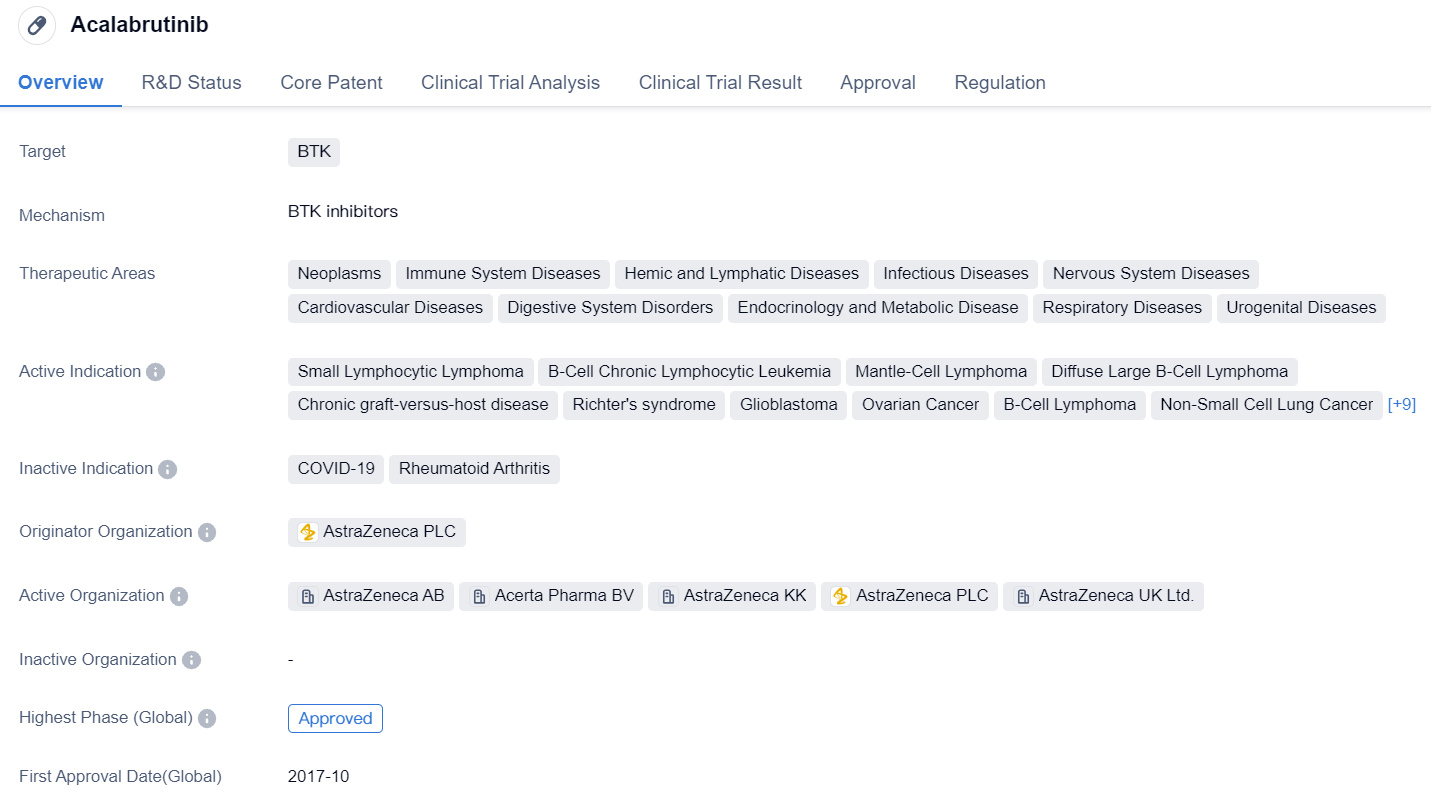Screen dimensions: 1431x798
Task: Click the BTK target tag
Action: (314, 152)
